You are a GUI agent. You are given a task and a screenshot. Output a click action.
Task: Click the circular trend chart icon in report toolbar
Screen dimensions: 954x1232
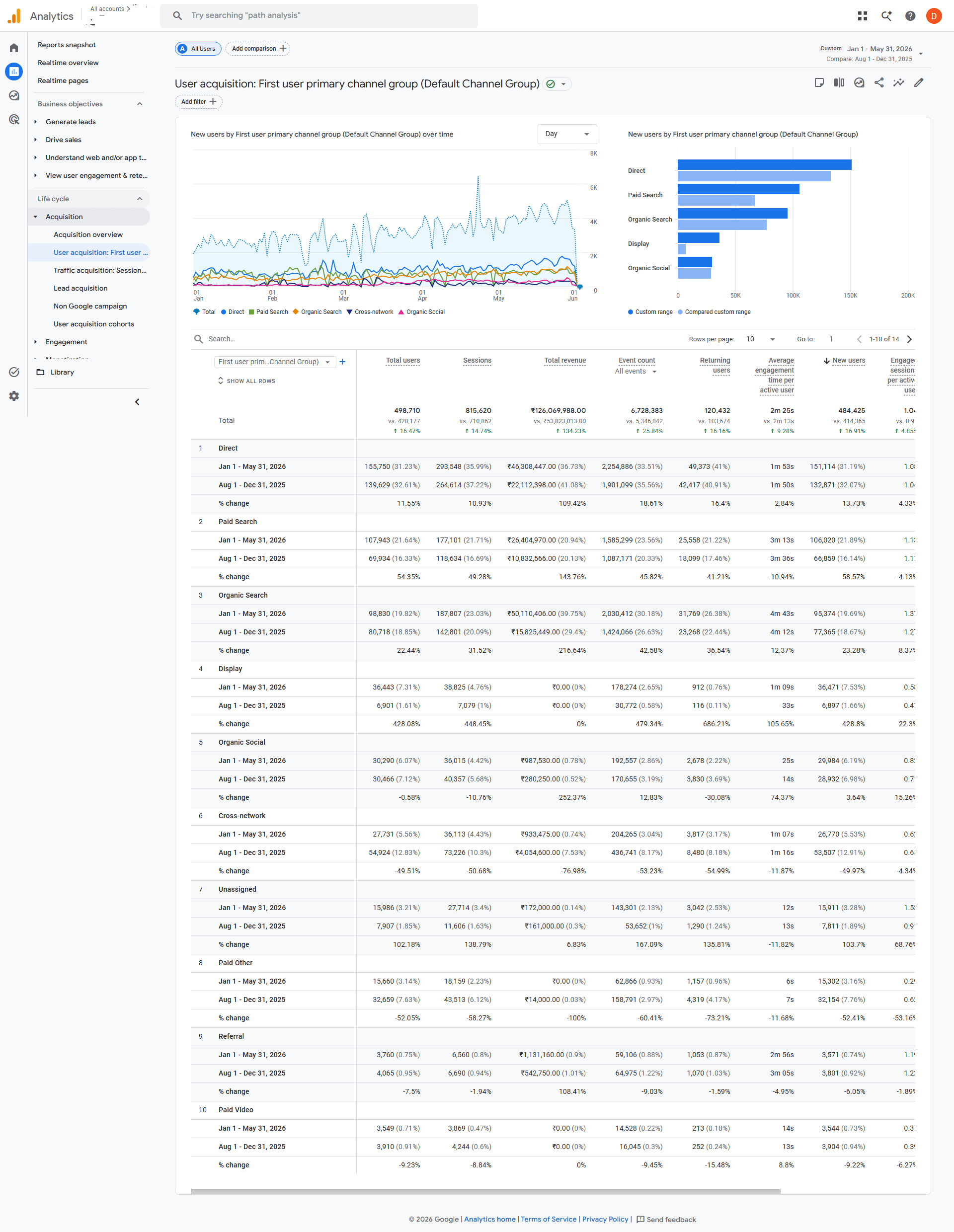tap(859, 83)
